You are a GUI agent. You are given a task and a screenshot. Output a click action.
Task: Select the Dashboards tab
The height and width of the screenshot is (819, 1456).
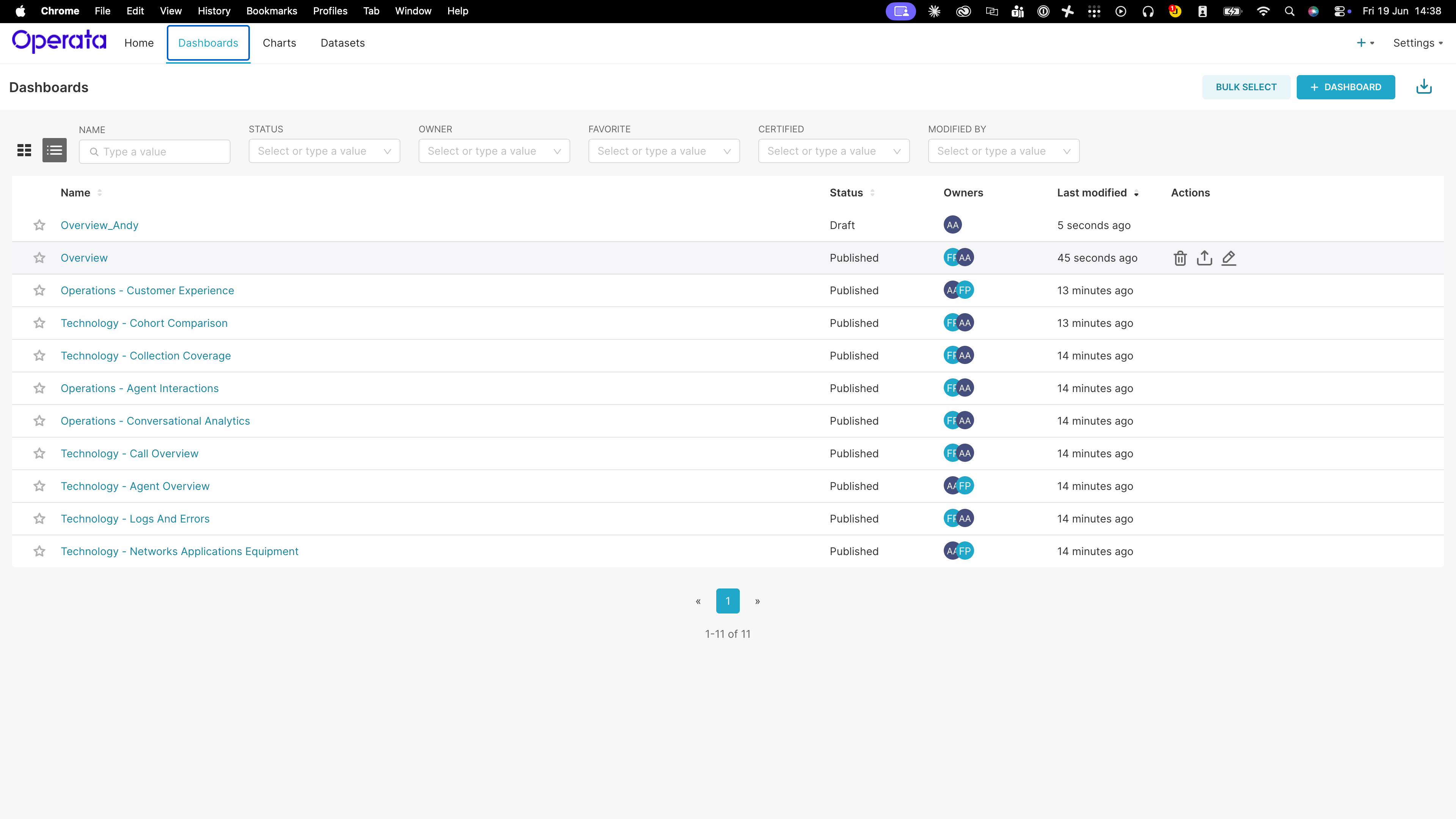coord(208,43)
